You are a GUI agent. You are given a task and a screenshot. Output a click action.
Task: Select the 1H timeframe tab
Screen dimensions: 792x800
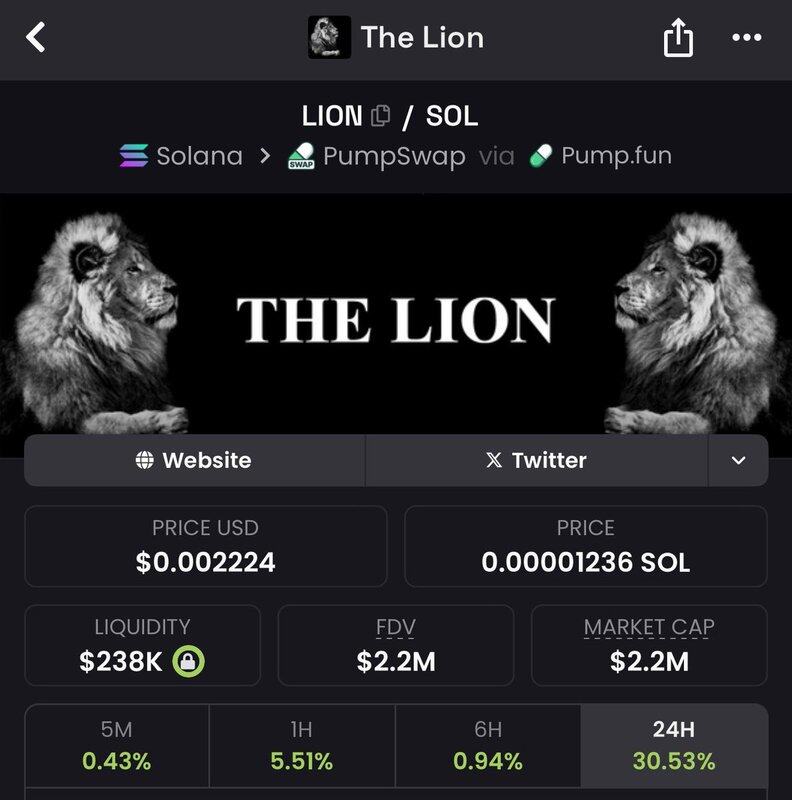(301, 747)
